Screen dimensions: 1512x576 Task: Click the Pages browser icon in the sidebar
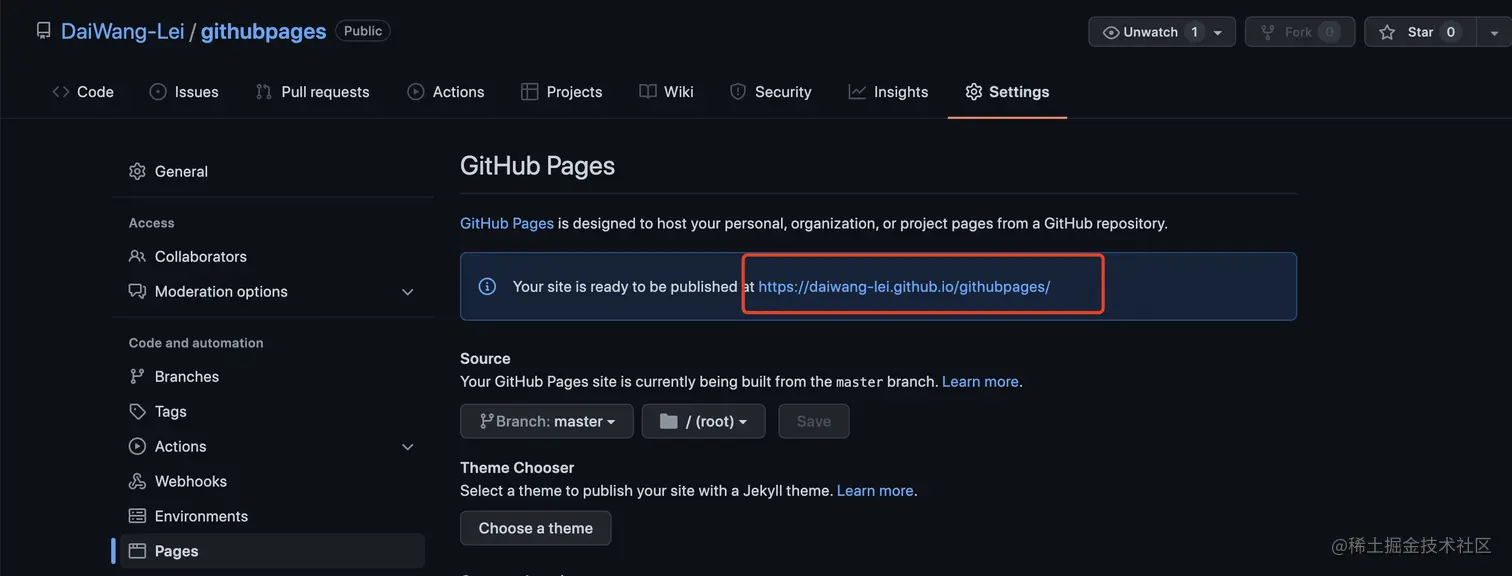137,551
